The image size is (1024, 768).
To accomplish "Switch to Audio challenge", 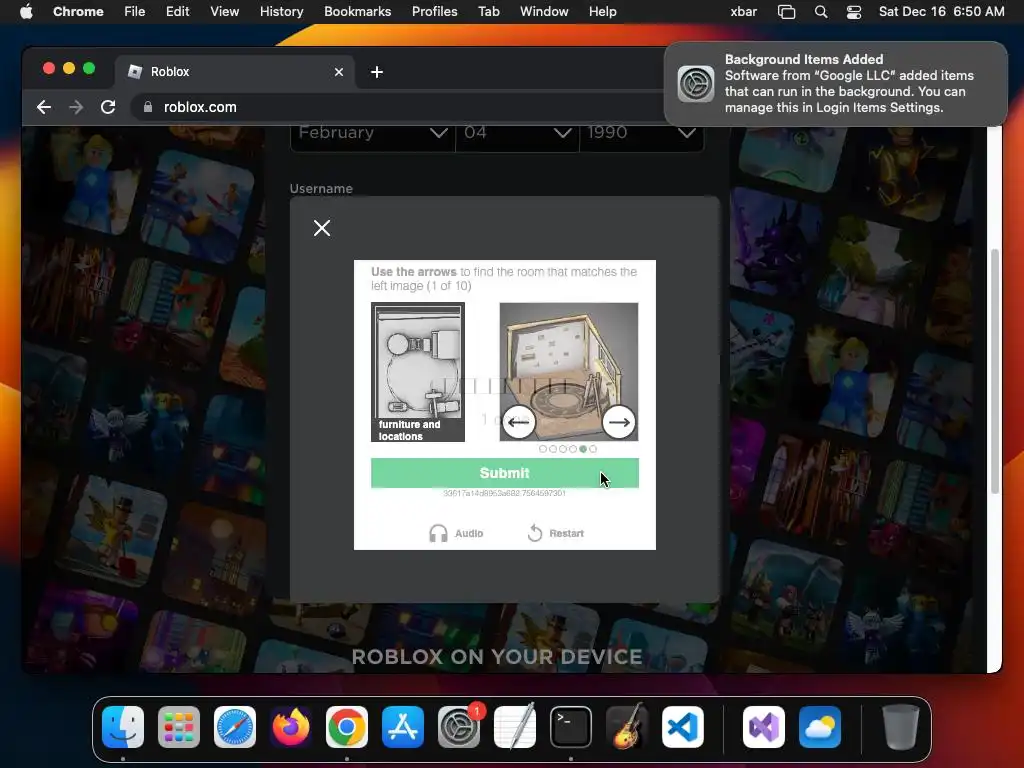I will coord(456,534).
